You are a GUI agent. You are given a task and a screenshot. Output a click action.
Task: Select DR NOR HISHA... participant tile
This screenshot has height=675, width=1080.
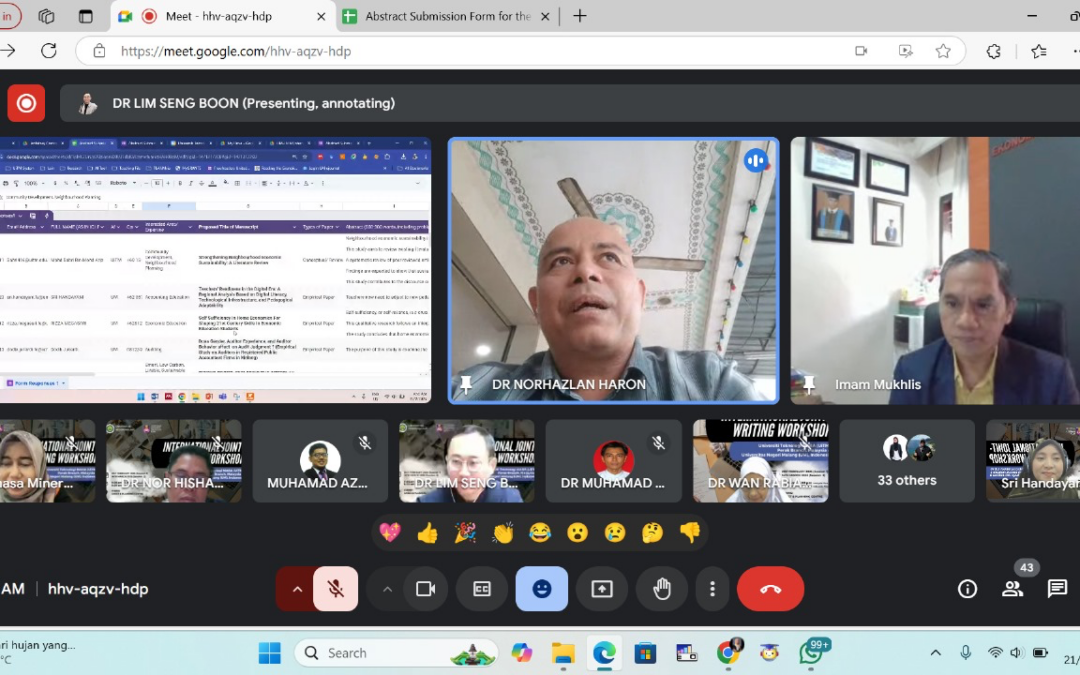click(174, 461)
